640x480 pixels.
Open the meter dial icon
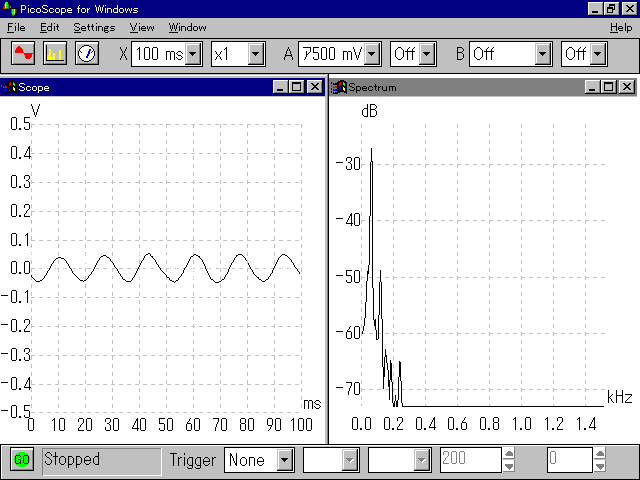click(x=87, y=53)
